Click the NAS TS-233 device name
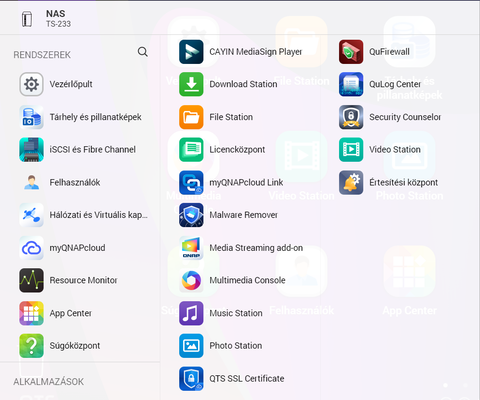Screen dimensions: 480x400 click(58, 19)
